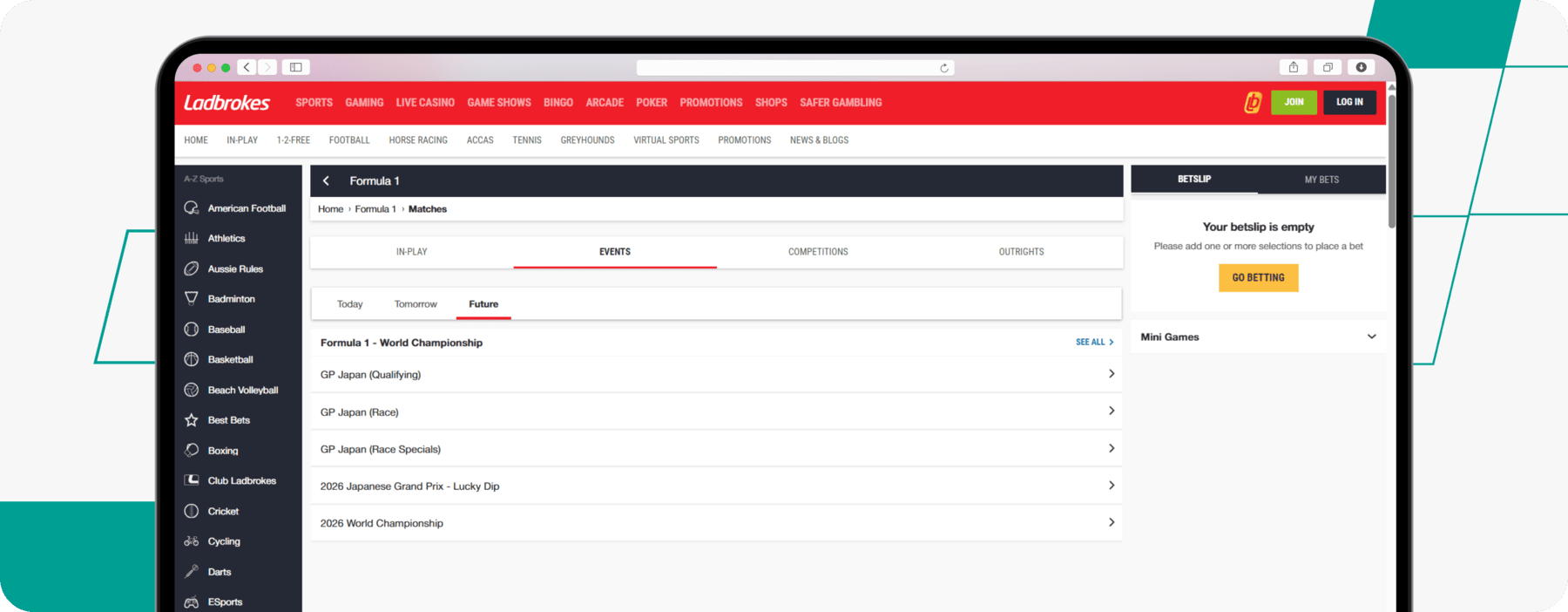1568x612 pixels.
Task: Open GP Japan (Race) row chevron
Action: (1112, 411)
